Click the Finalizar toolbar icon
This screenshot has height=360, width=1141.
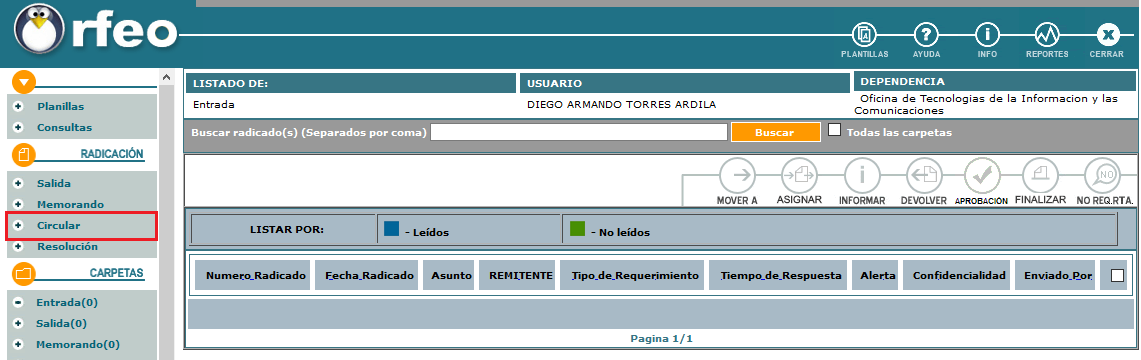point(1040,175)
